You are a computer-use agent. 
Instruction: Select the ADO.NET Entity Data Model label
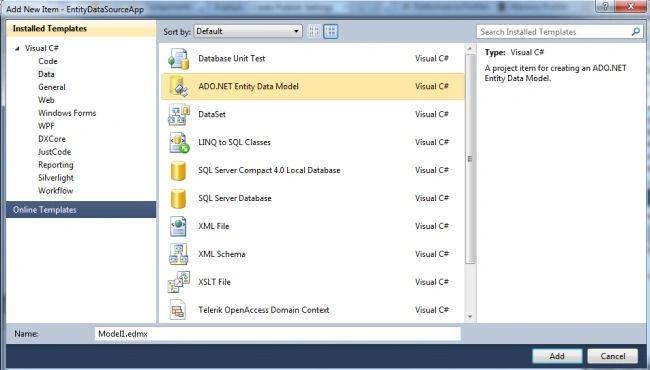248,86
